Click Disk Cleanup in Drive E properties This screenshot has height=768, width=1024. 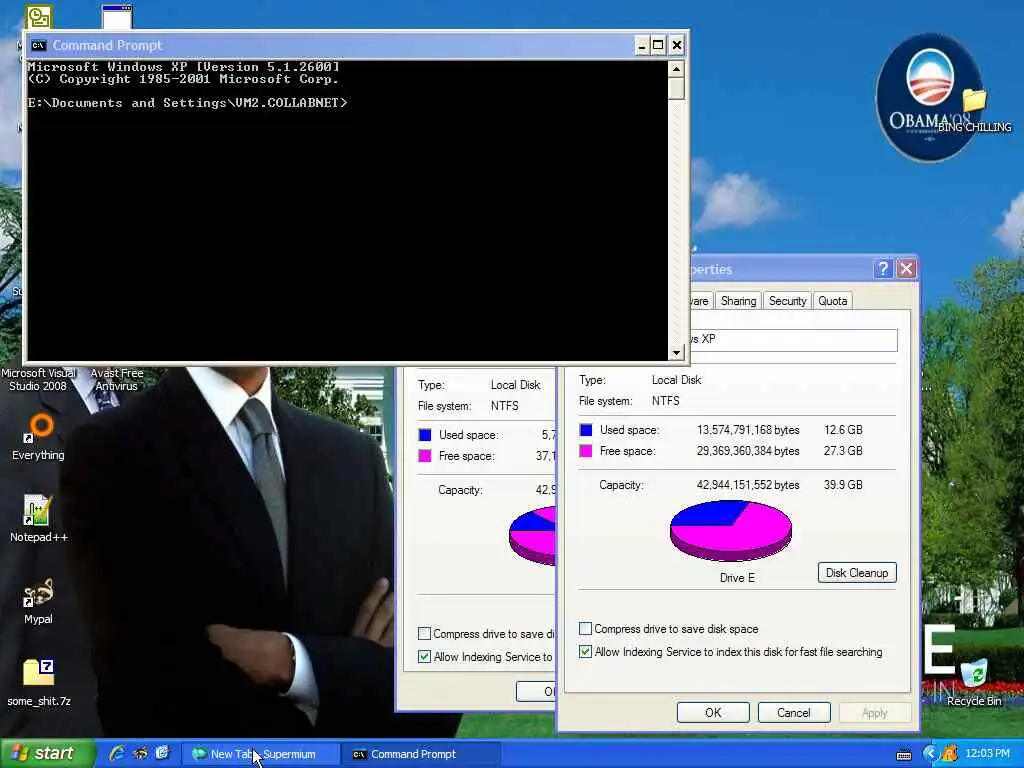coord(857,573)
